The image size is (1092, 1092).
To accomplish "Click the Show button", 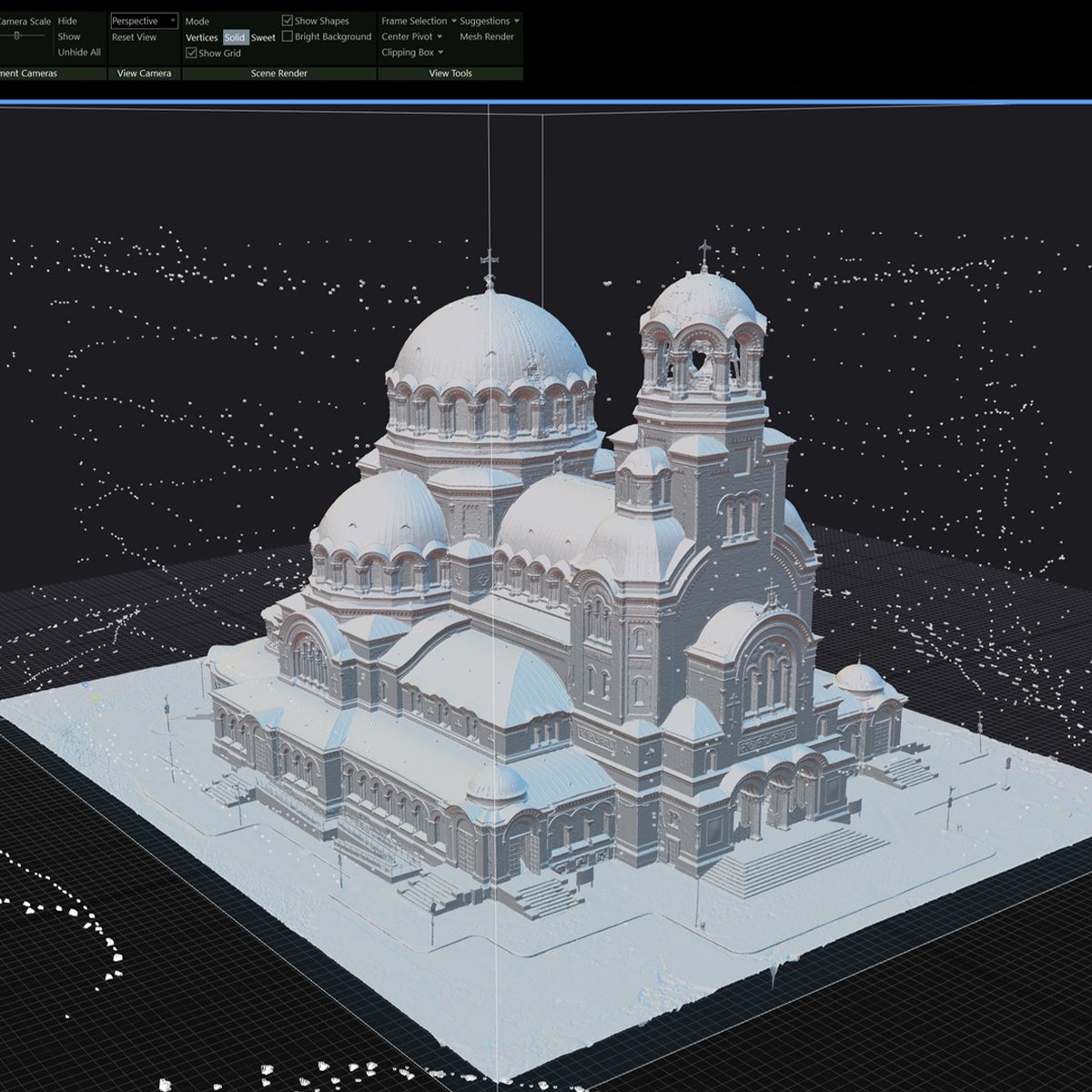I will [x=67, y=36].
